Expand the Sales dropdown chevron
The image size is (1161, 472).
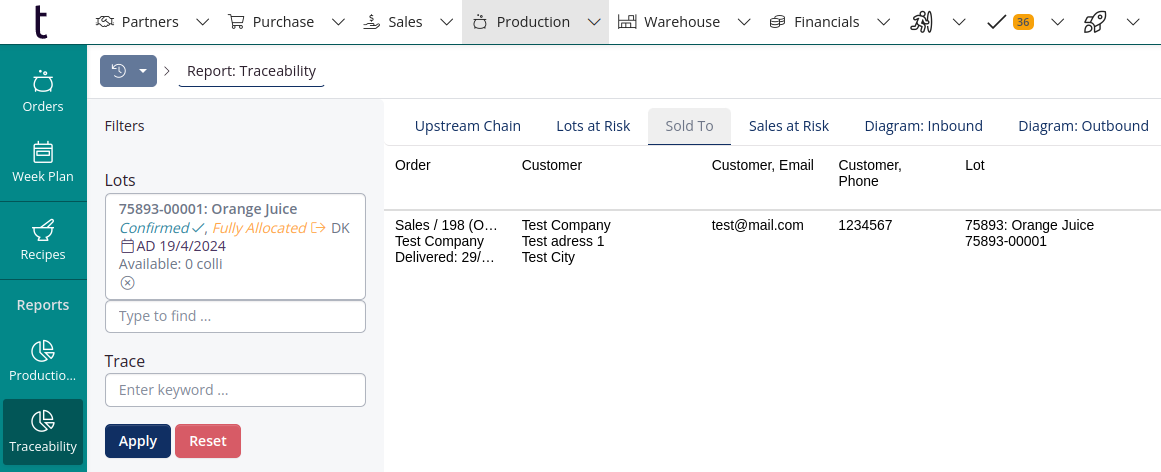[446, 22]
